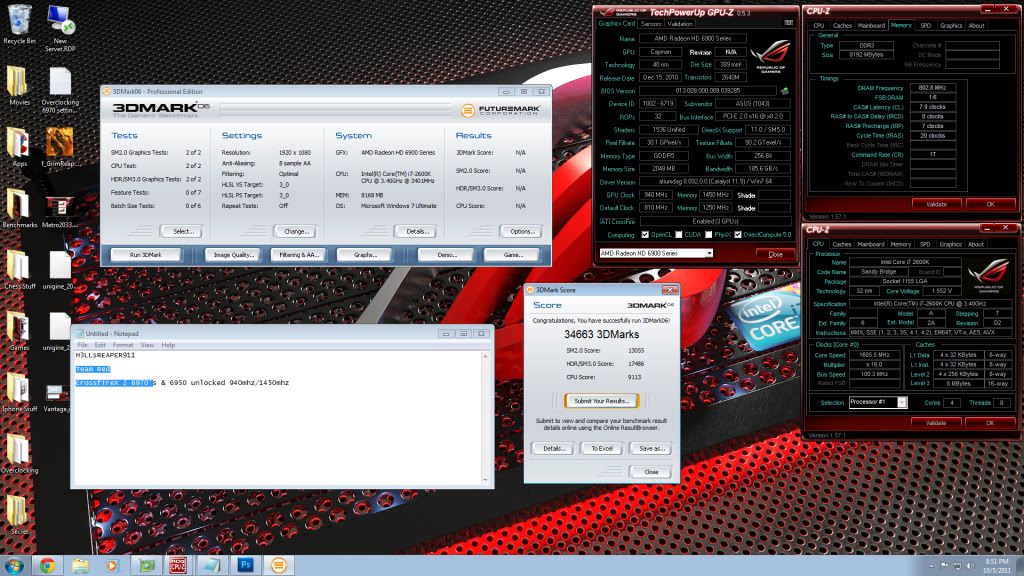Click the Run 3DMark button
This screenshot has width=1024, height=576.
(x=146, y=255)
